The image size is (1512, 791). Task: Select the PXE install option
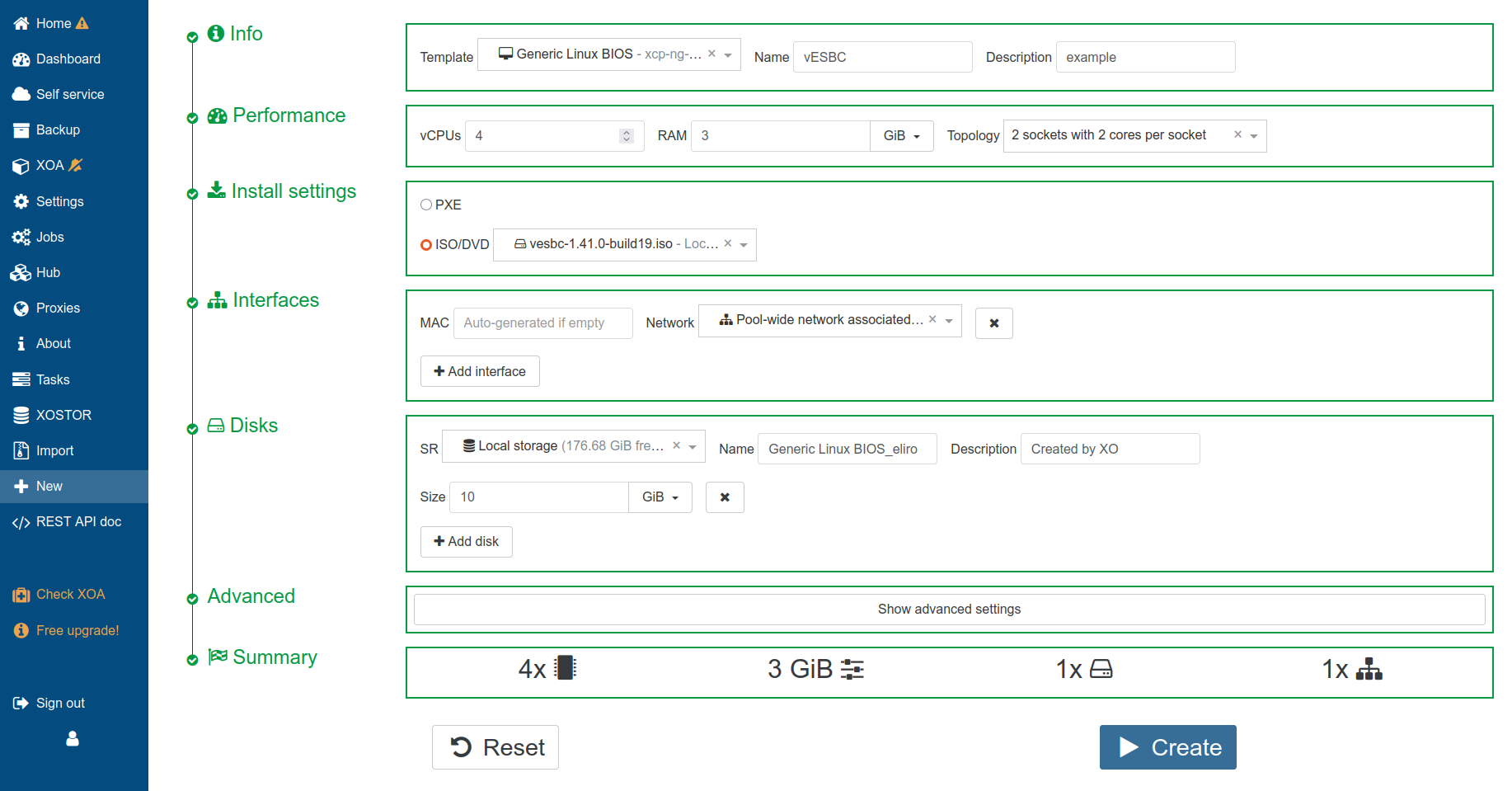coord(426,205)
